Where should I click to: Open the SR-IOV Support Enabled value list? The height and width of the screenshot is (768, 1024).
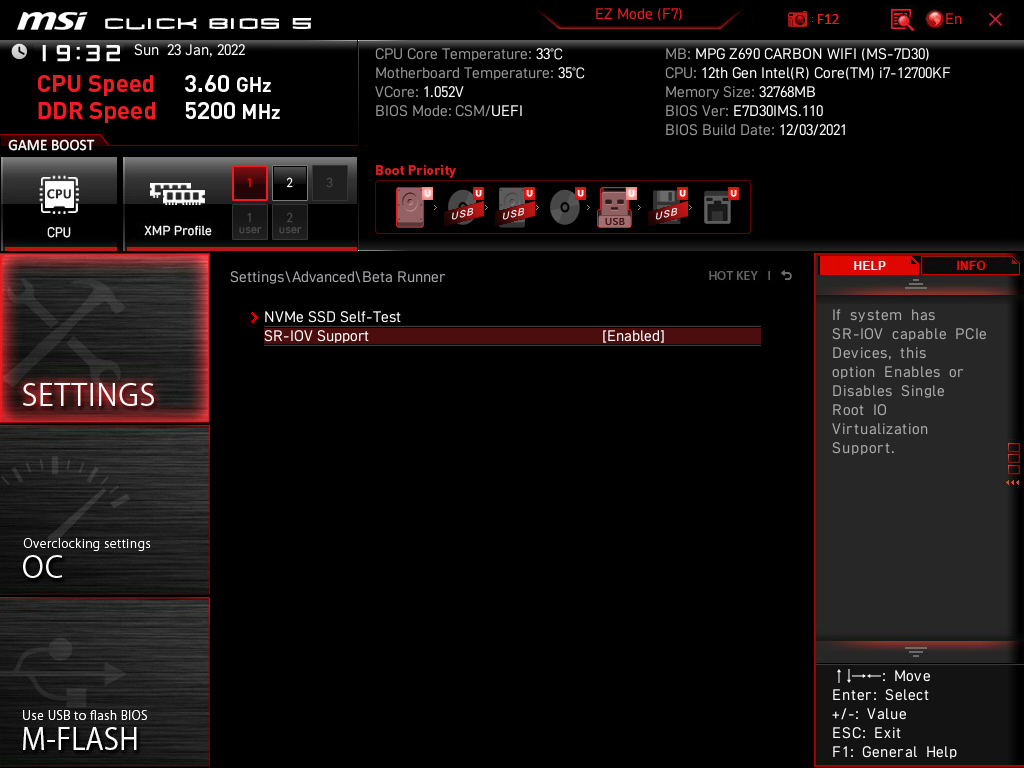(633, 336)
